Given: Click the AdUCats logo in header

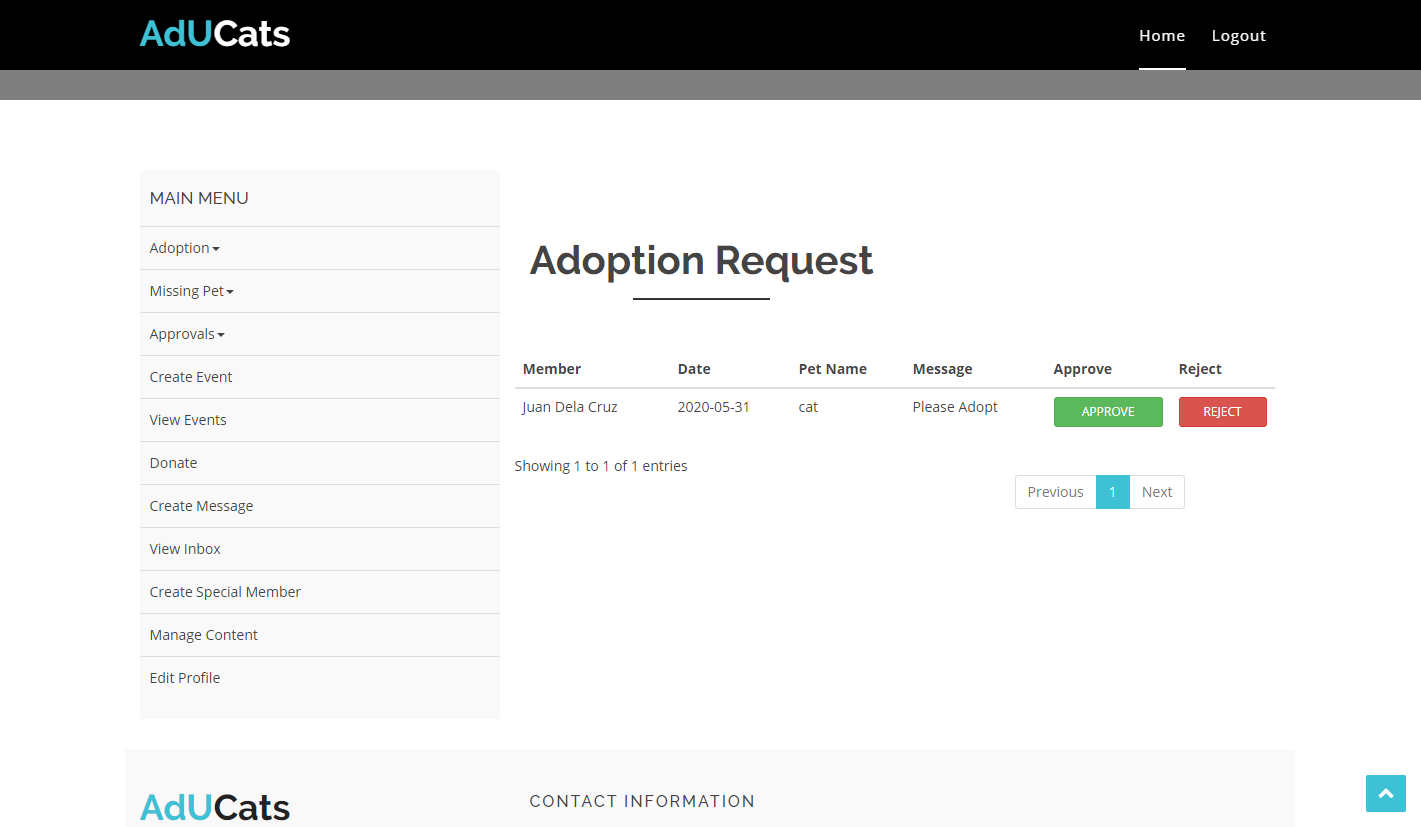Looking at the screenshot, I should tap(215, 34).
